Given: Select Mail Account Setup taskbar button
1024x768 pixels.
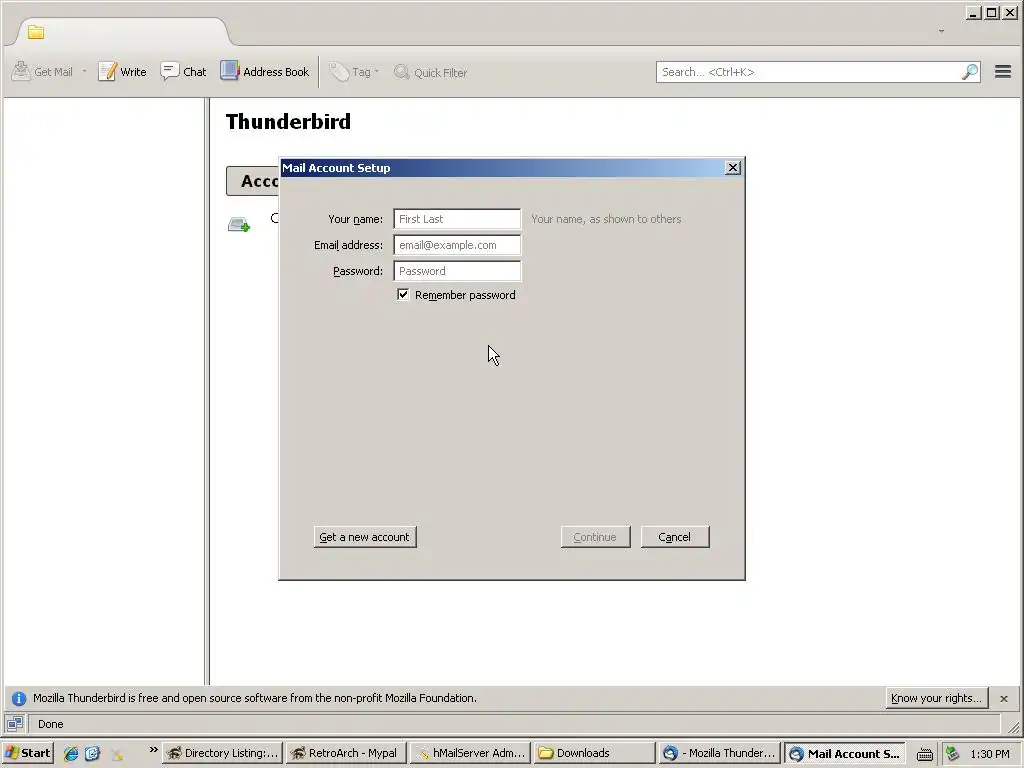Looking at the screenshot, I should click(x=844, y=753).
